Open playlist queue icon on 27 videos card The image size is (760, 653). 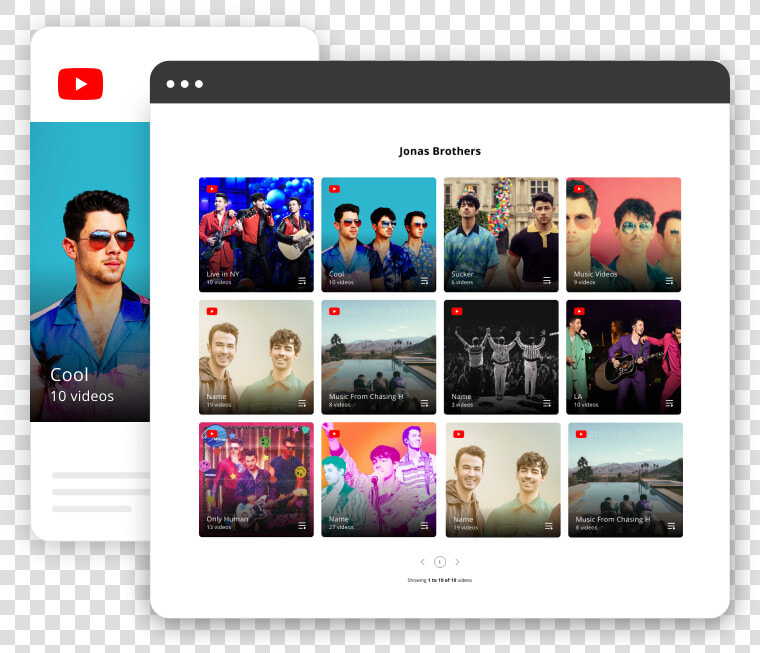pos(424,526)
